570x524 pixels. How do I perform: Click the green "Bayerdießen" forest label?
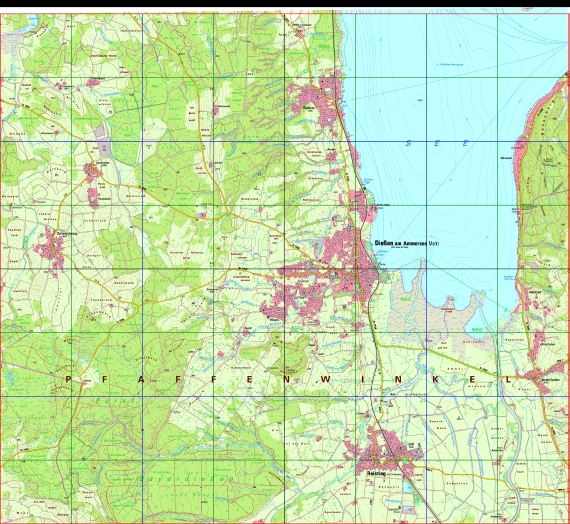point(186,479)
